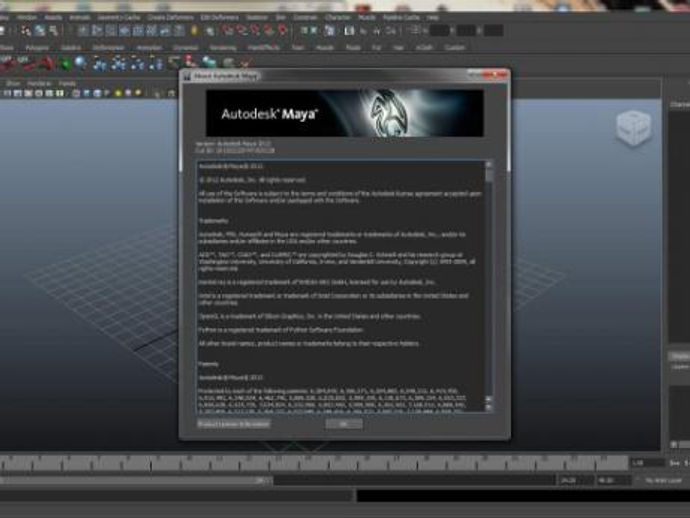Switch to the Custom shelf tab
Image resolution: width=690 pixels, height=518 pixels.
pos(455,48)
